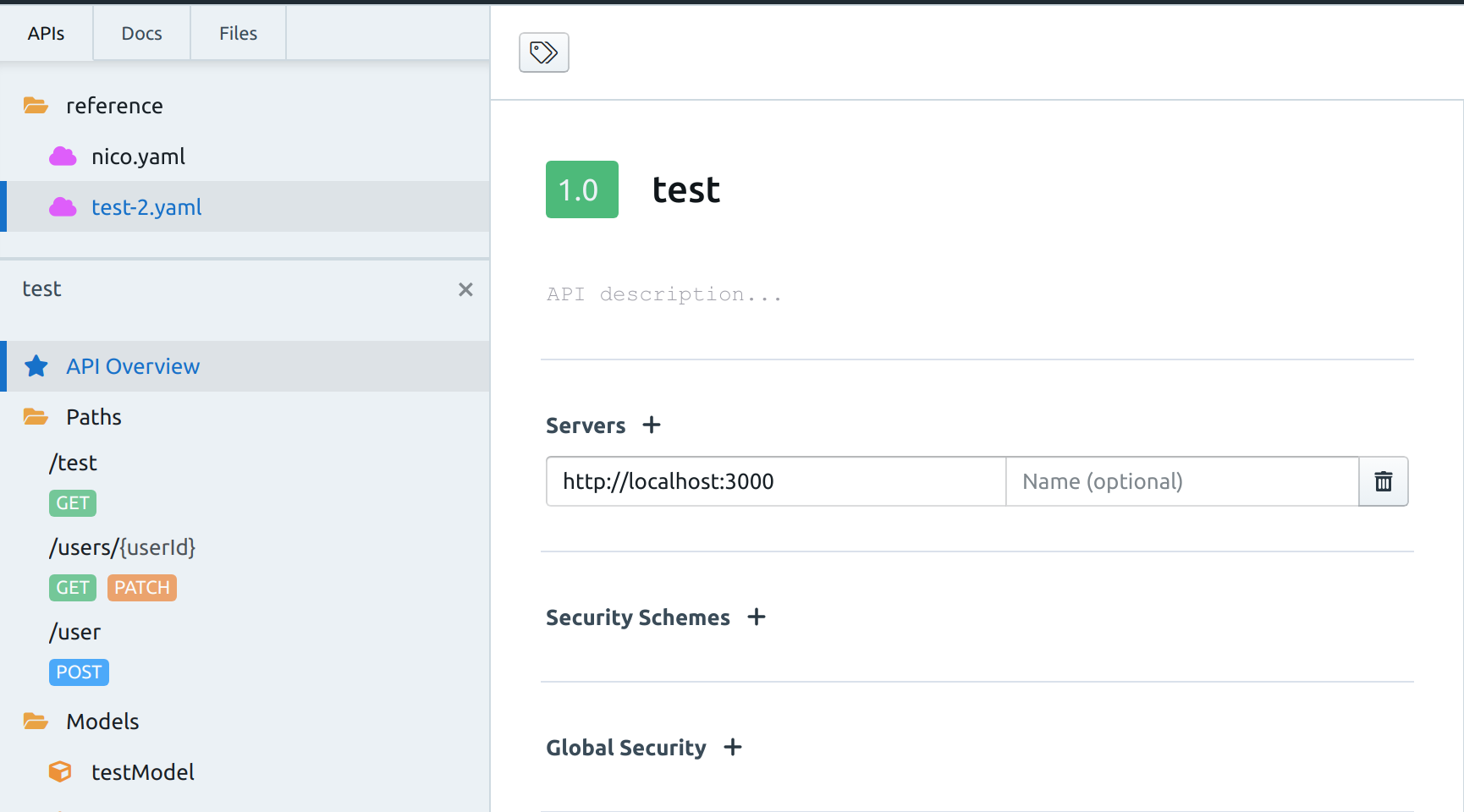The height and width of the screenshot is (812, 1464).
Task: Add a new server with the plus button
Action: tap(652, 425)
